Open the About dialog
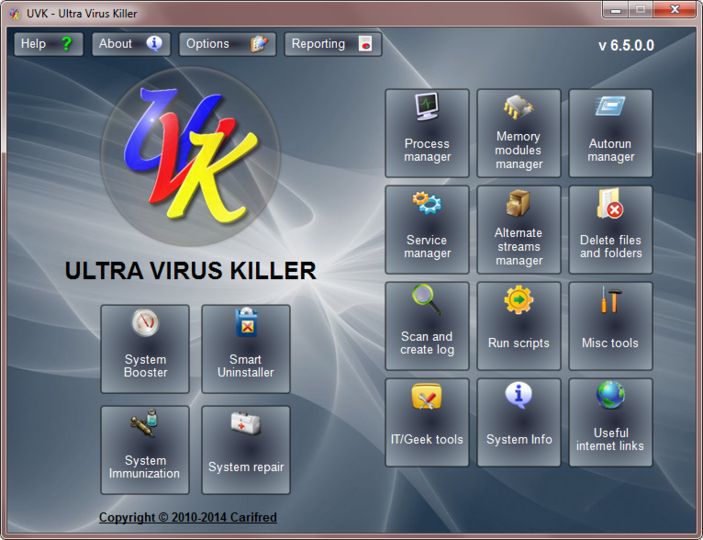The image size is (703, 540). (131, 44)
